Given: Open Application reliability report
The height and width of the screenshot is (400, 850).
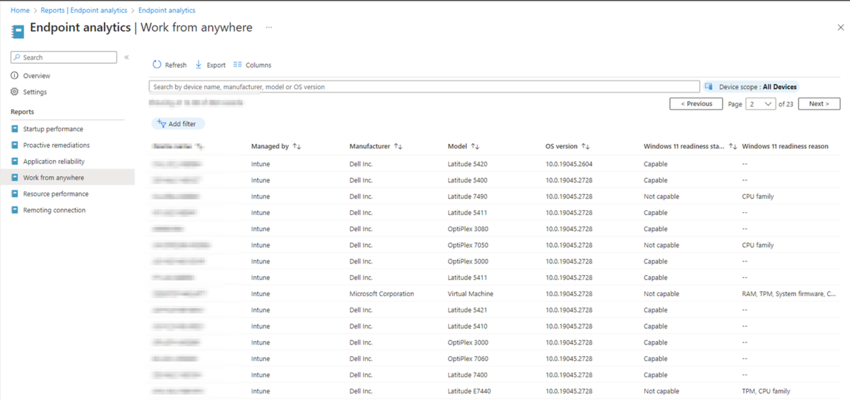Looking at the screenshot, I should (54, 162).
